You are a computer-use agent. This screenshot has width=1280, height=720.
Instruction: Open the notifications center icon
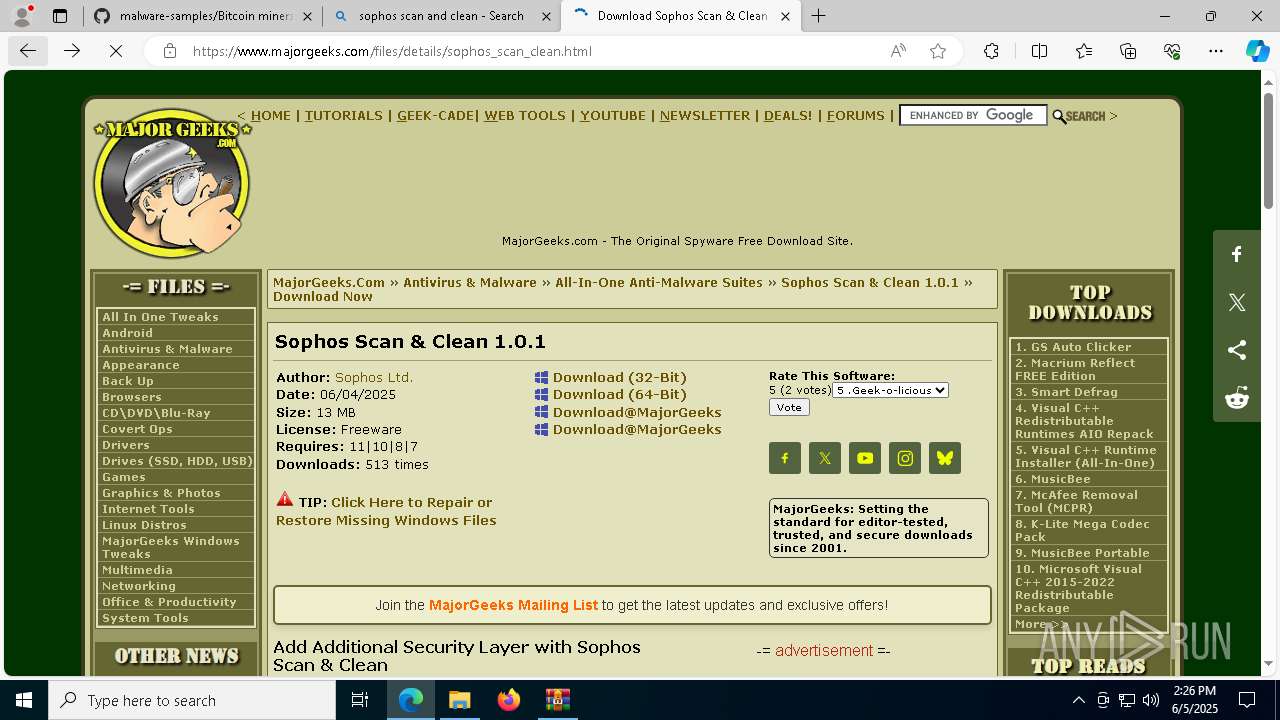click(x=1247, y=700)
